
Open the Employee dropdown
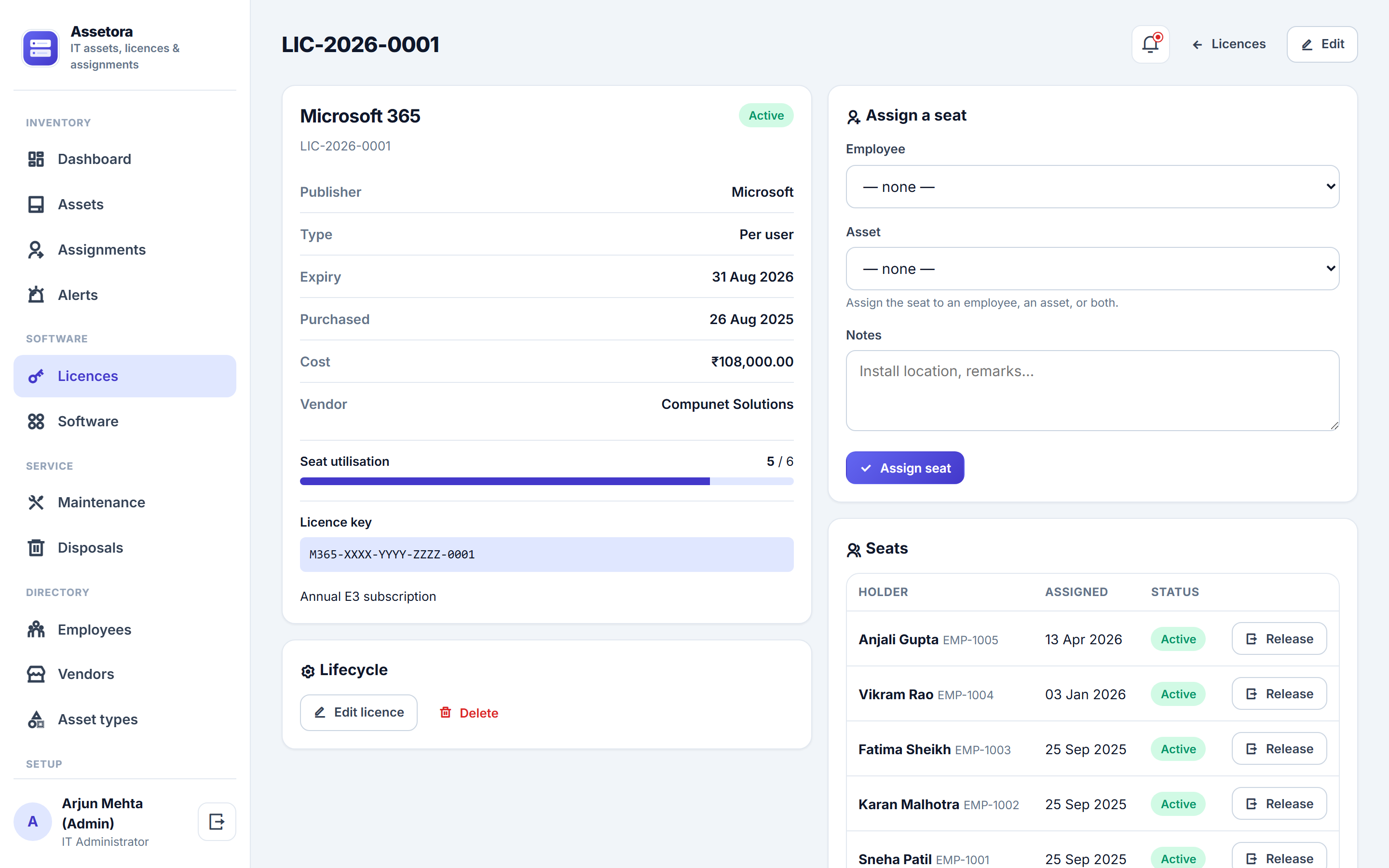coord(1092,187)
